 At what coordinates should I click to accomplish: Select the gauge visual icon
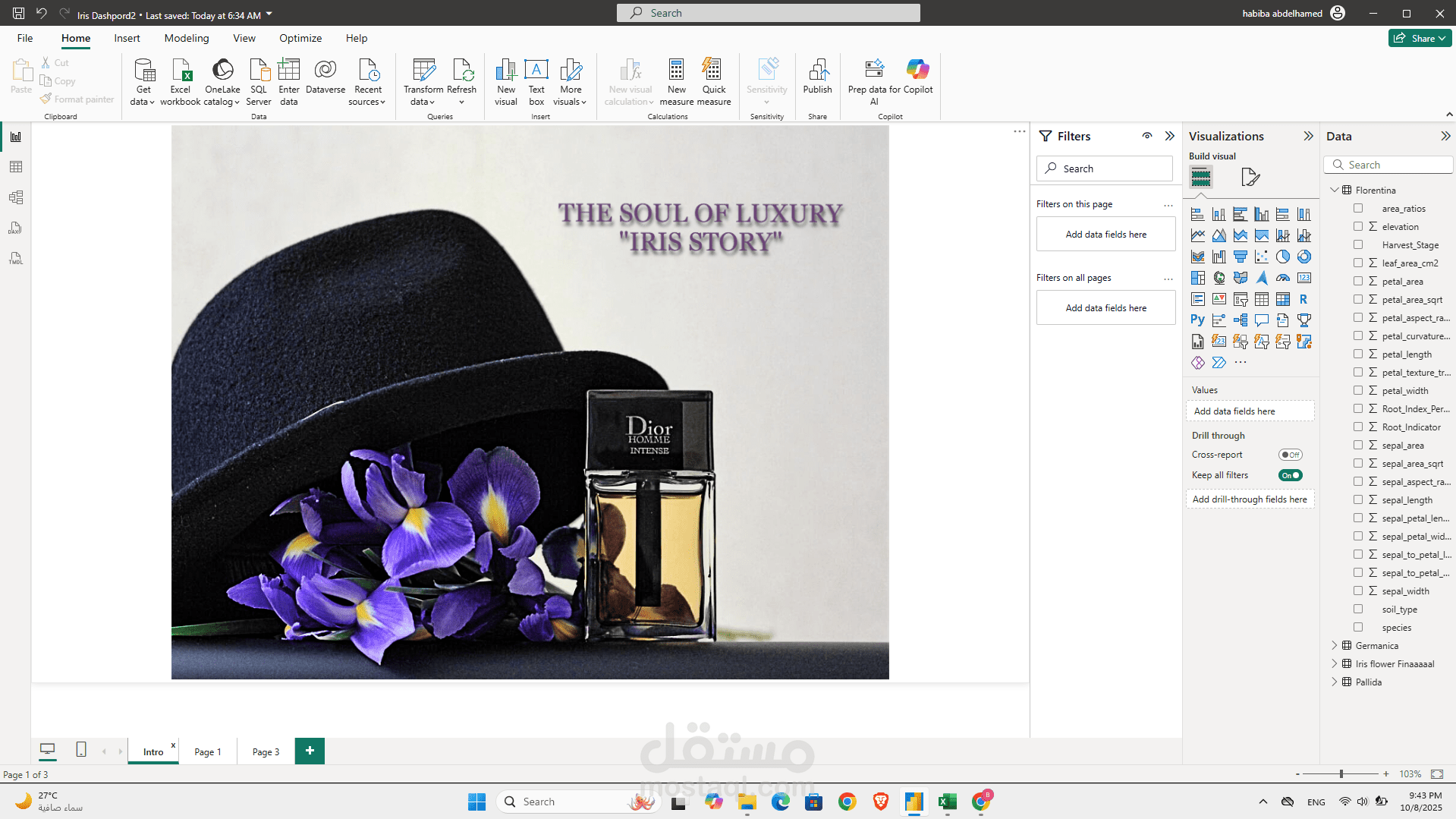click(1282, 278)
